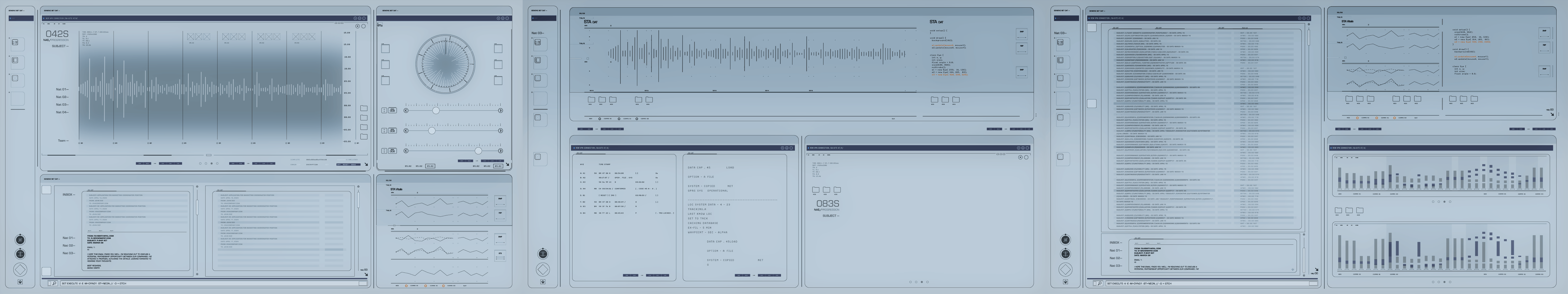This screenshot has width=1568, height=294.
Task: Select the second radio below center STA DAT waveform
Action: point(619,119)
